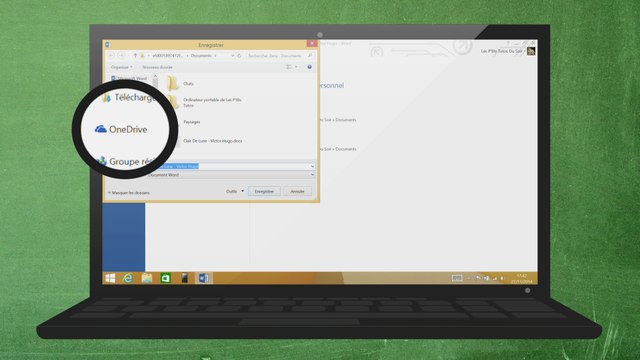Click the dark phone-shaped taskbar icon
Viewport: 640px width, 360px height.
pos(184,278)
